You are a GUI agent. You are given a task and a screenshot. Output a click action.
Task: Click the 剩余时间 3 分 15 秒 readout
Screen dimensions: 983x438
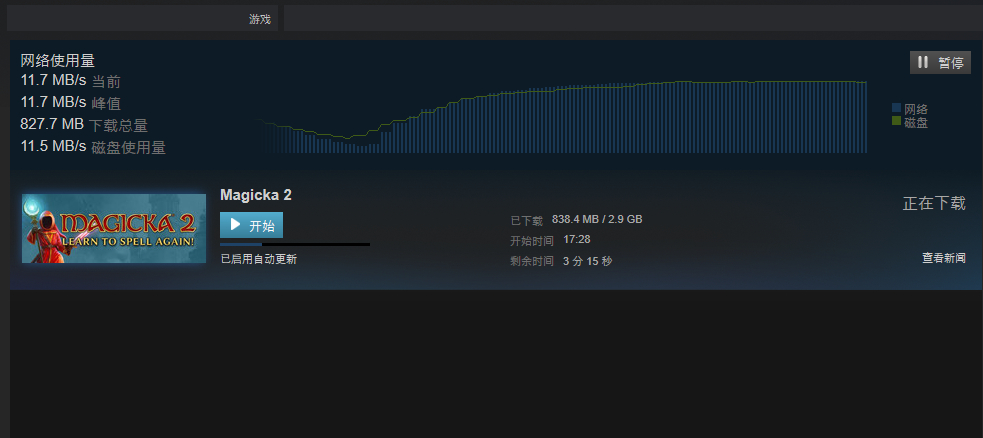[561, 261]
